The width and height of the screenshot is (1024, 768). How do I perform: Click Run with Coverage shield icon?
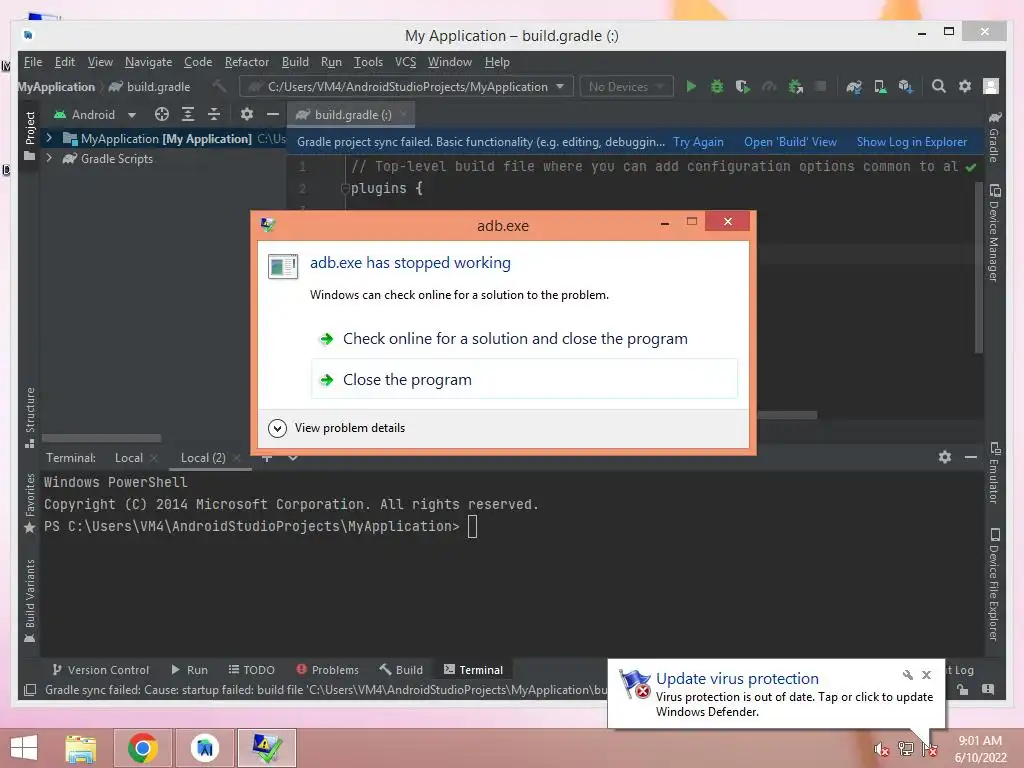point(743,86)
